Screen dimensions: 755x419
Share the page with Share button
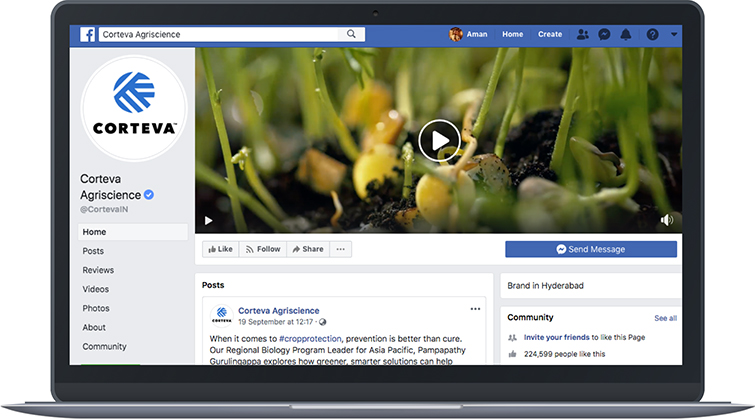coord(308,249)
